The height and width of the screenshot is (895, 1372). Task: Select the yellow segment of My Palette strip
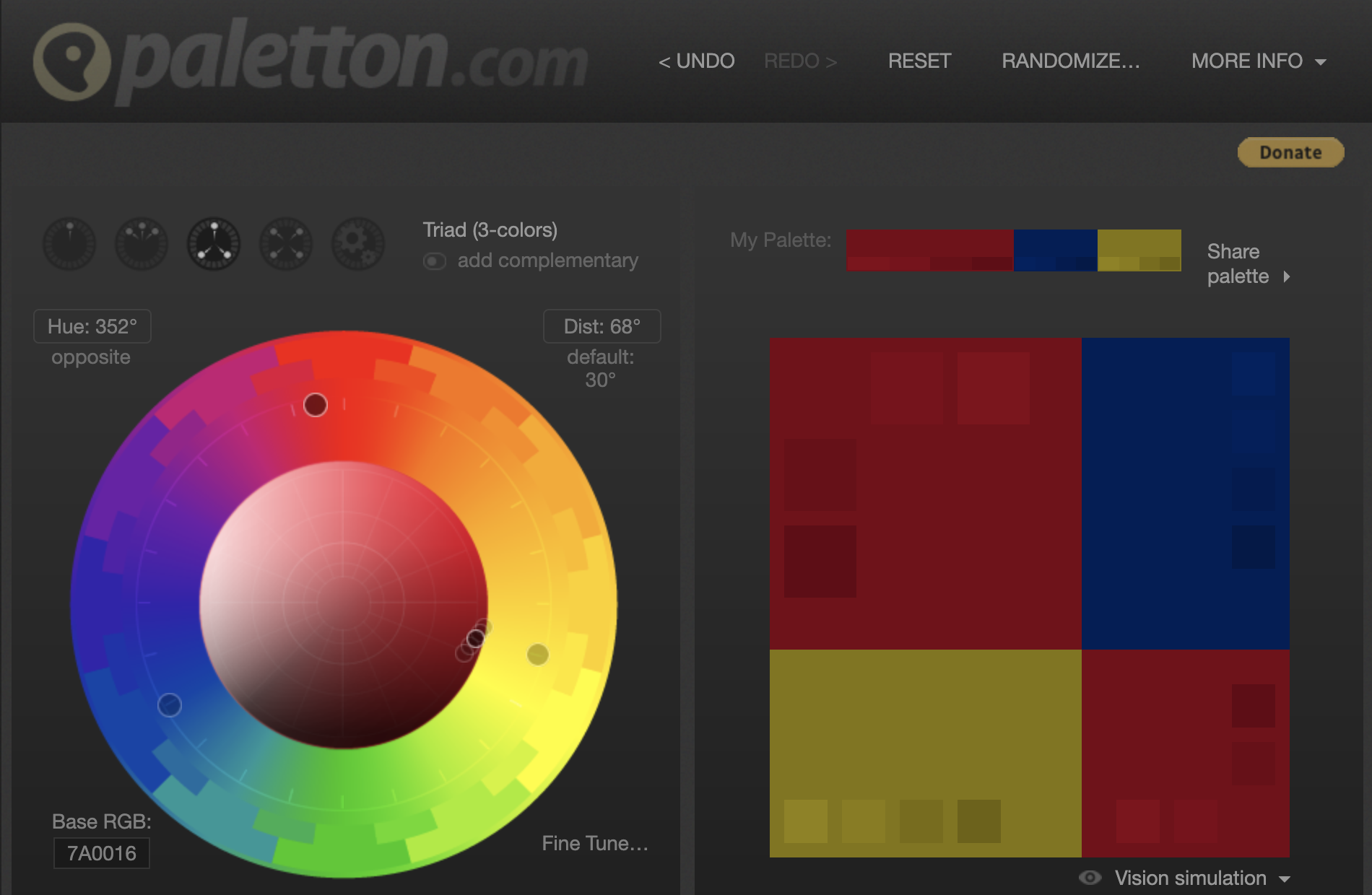pos(1139,250)
